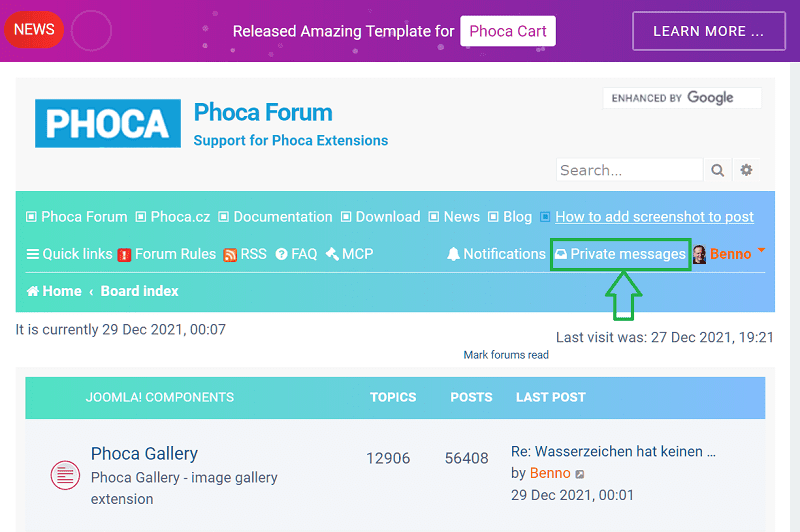Click the Forum Rules red icon

(125, 255)
